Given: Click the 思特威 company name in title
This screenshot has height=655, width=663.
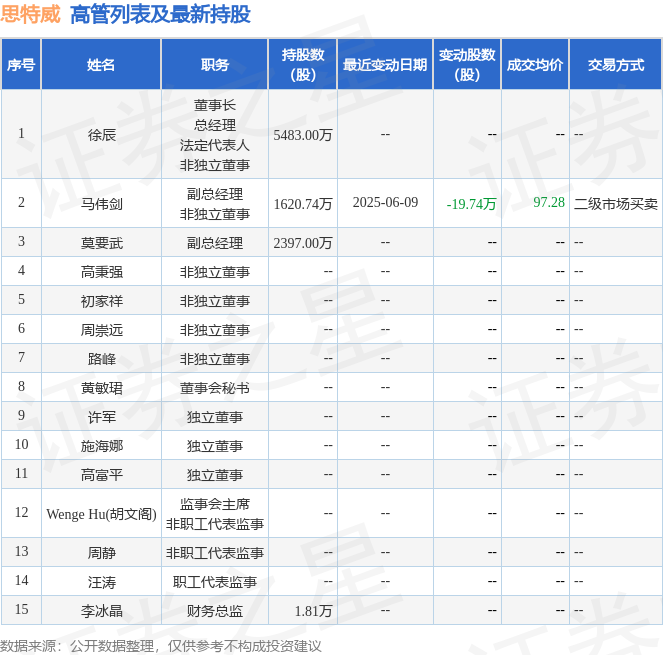Looking at the screenshot, I should pos(30,14).
